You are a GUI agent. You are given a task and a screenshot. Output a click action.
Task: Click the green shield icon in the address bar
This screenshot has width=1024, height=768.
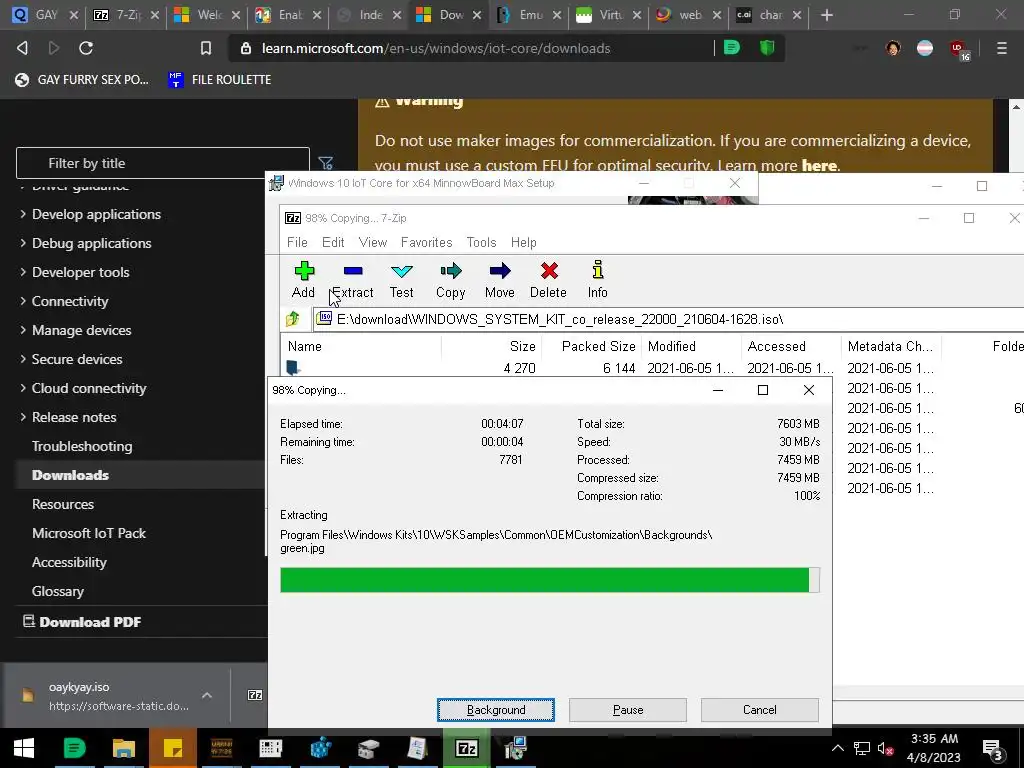[x=767, y=48]
